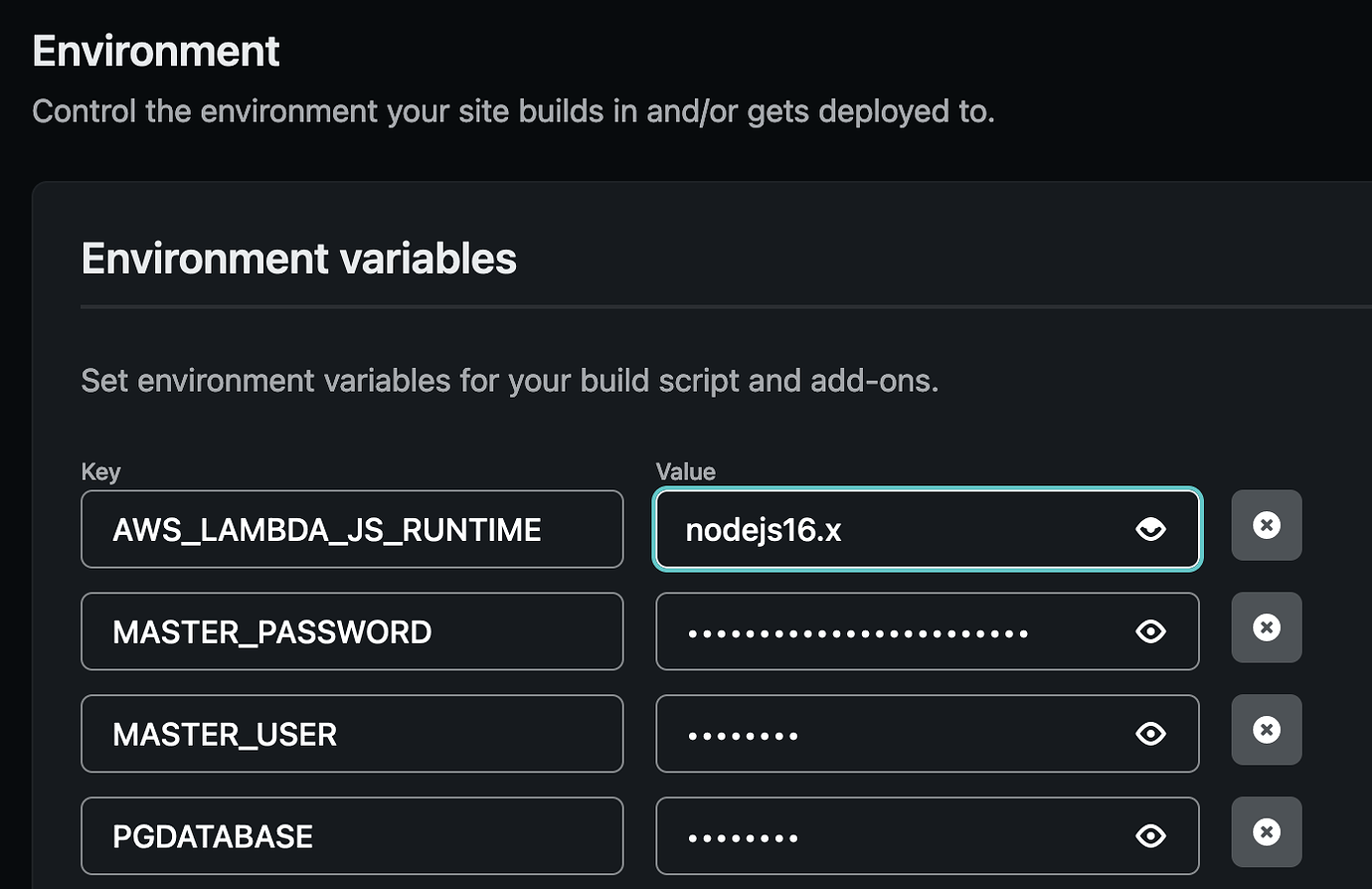Click the eye icon on the MASTER_USER row
This screenshot has width=1372, height=889.
pos(1150,734)
